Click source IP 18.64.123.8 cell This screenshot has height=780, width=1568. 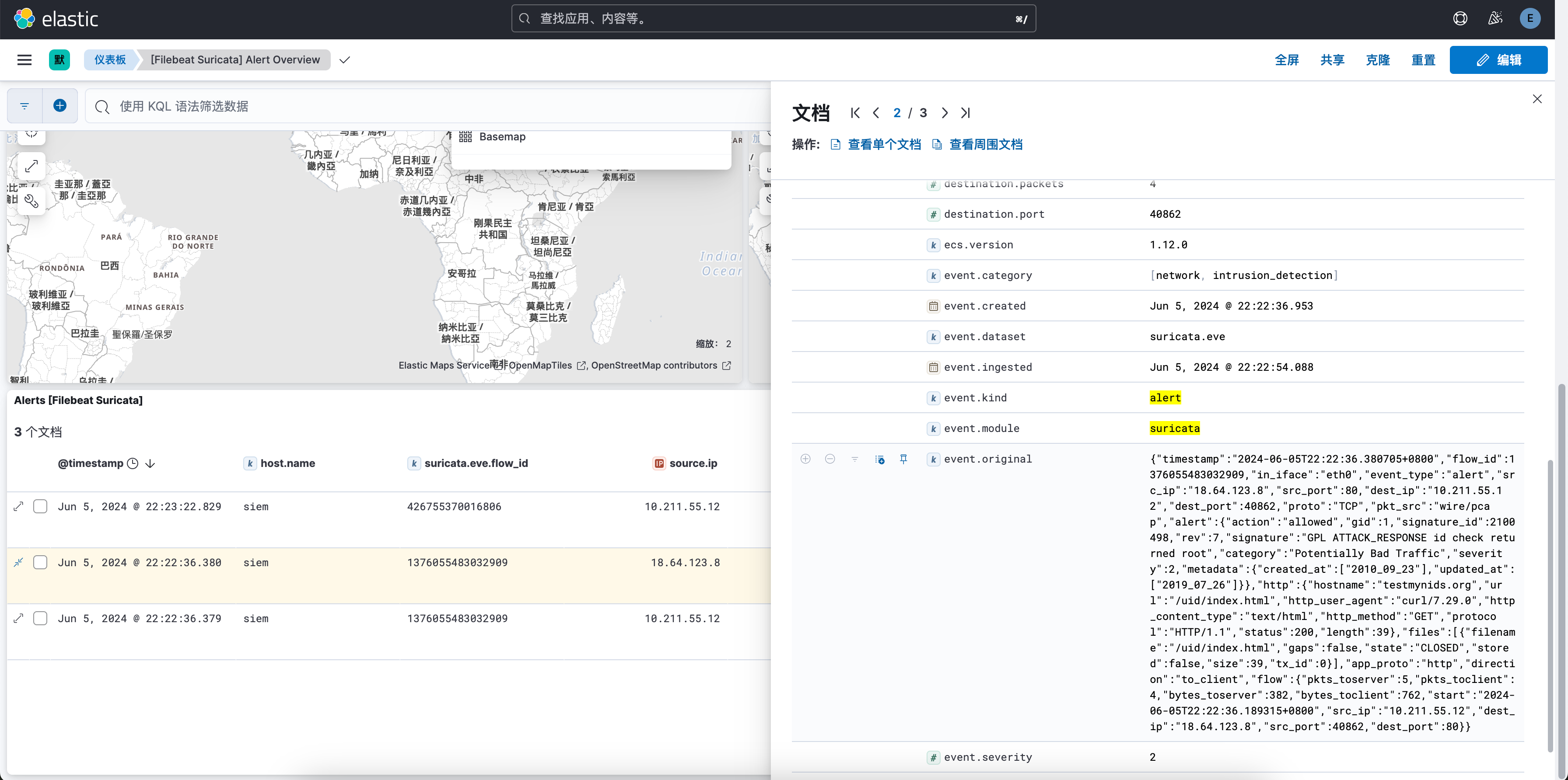click(x=686, y=563)
